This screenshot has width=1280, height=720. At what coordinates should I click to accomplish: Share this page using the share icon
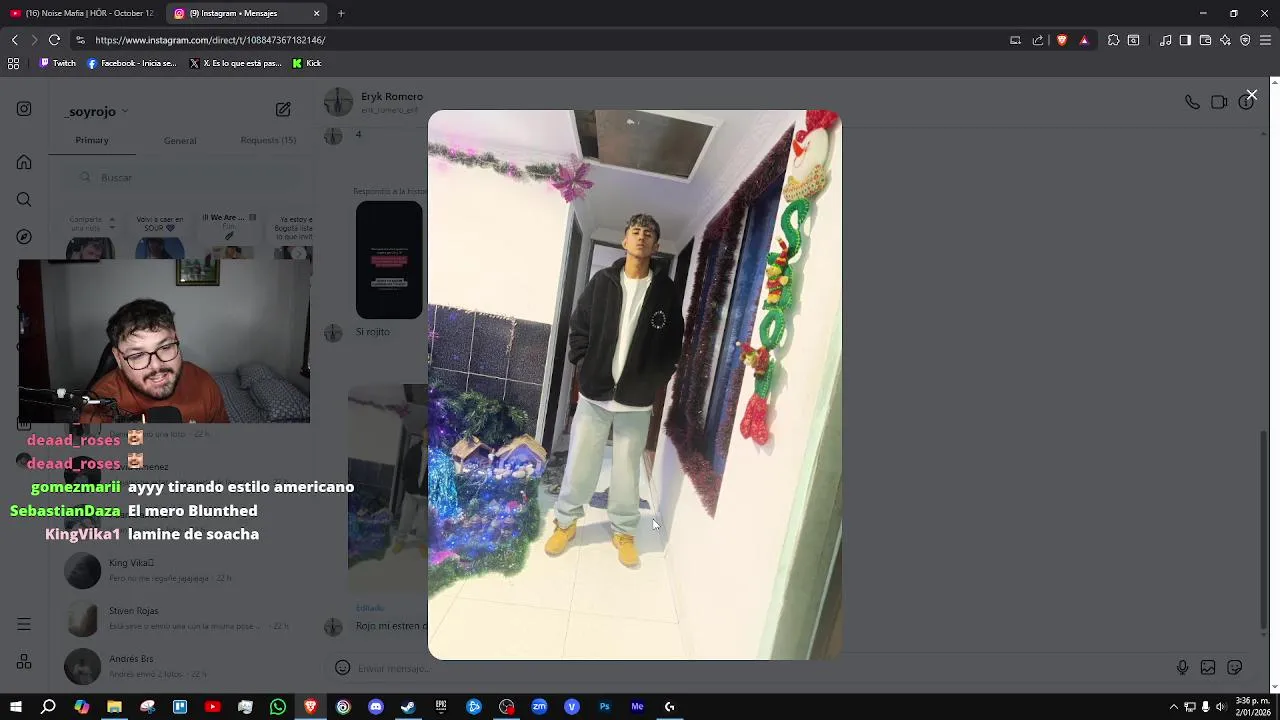click(x=1038, y=40)
